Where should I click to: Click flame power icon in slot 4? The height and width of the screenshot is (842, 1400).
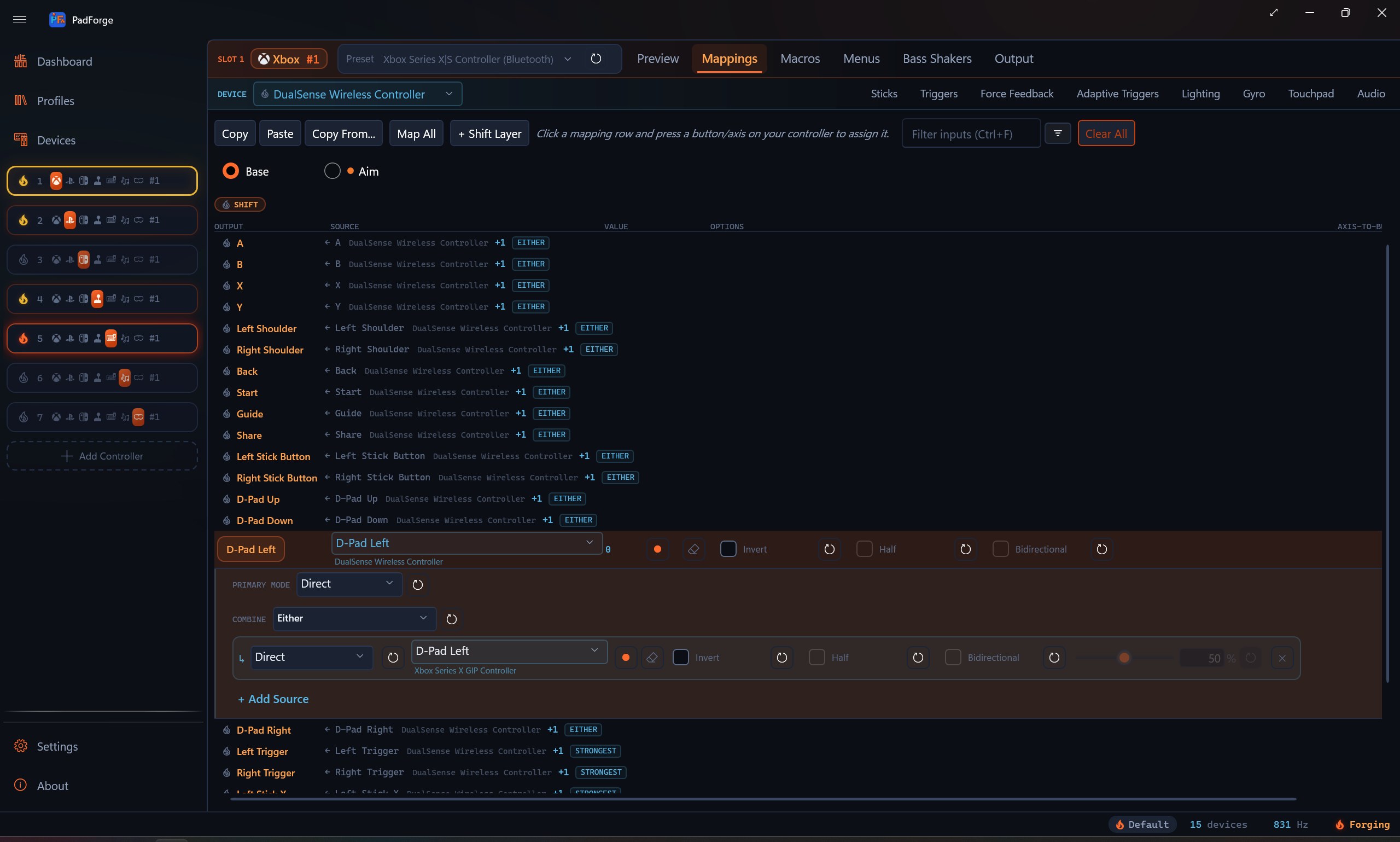click(24, 299)
